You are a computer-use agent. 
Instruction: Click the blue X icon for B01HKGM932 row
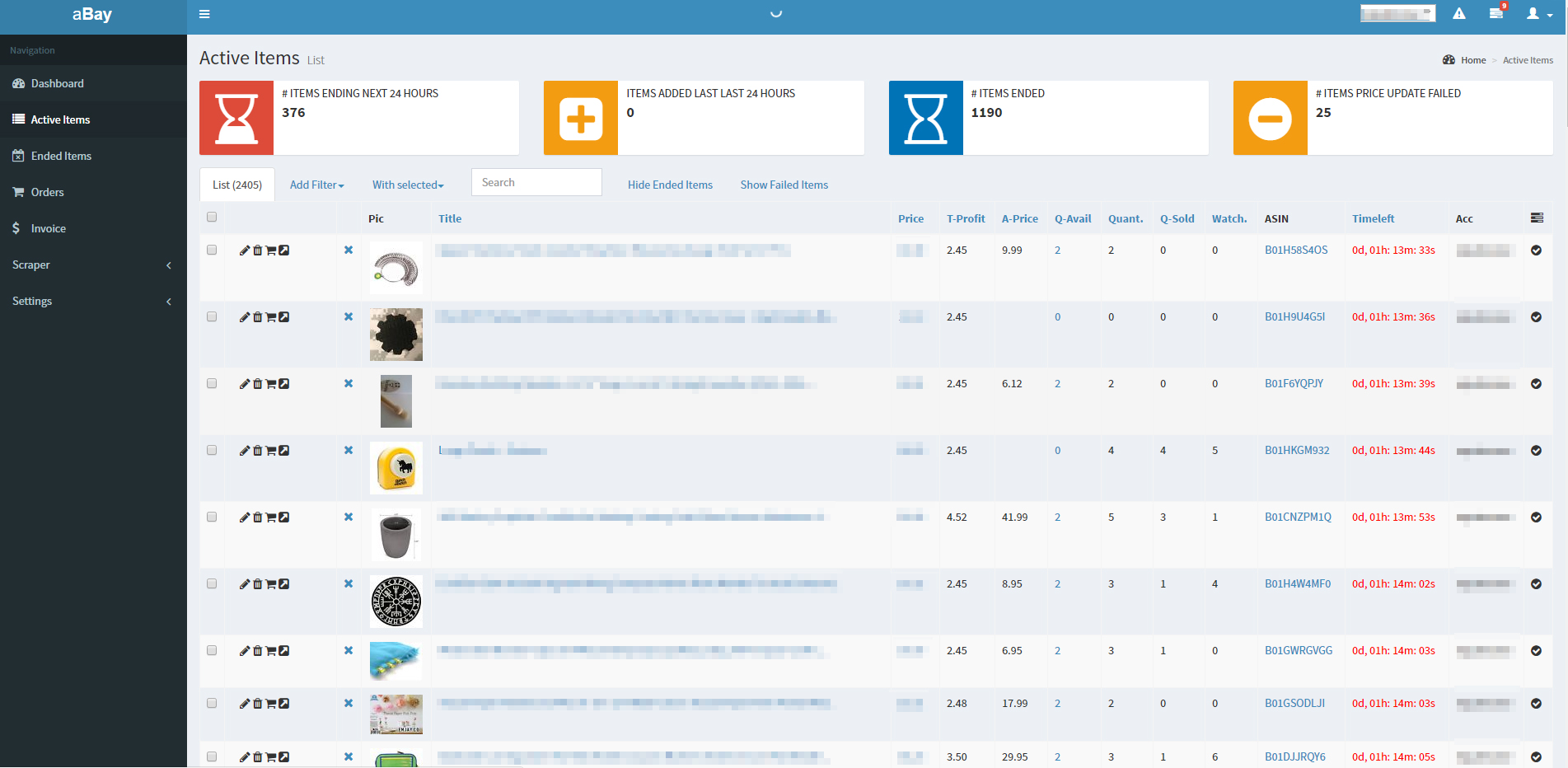tap(349, 451)
